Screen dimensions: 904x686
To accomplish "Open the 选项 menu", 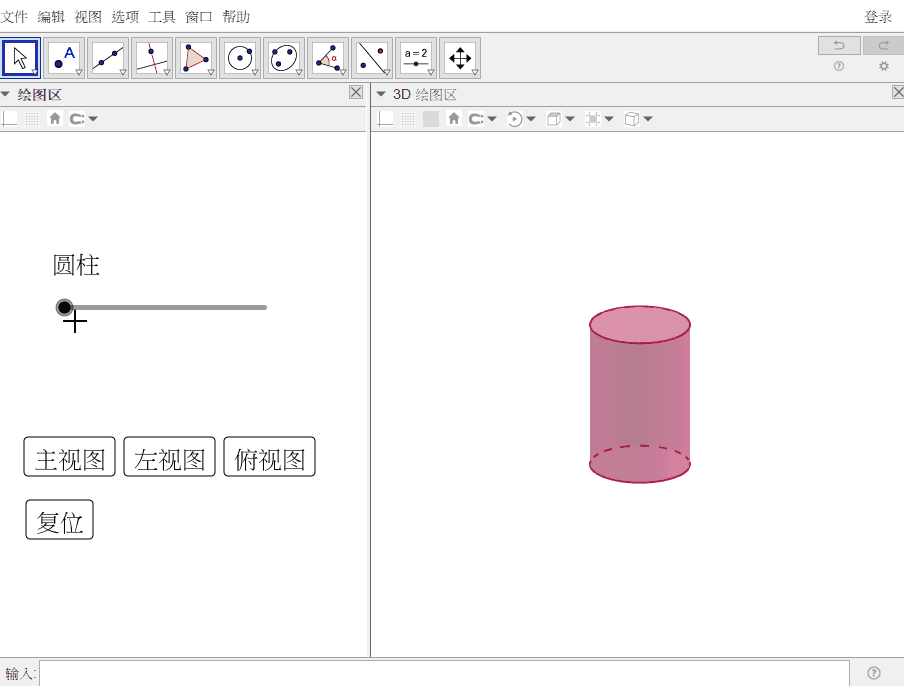I will (125, 17).
